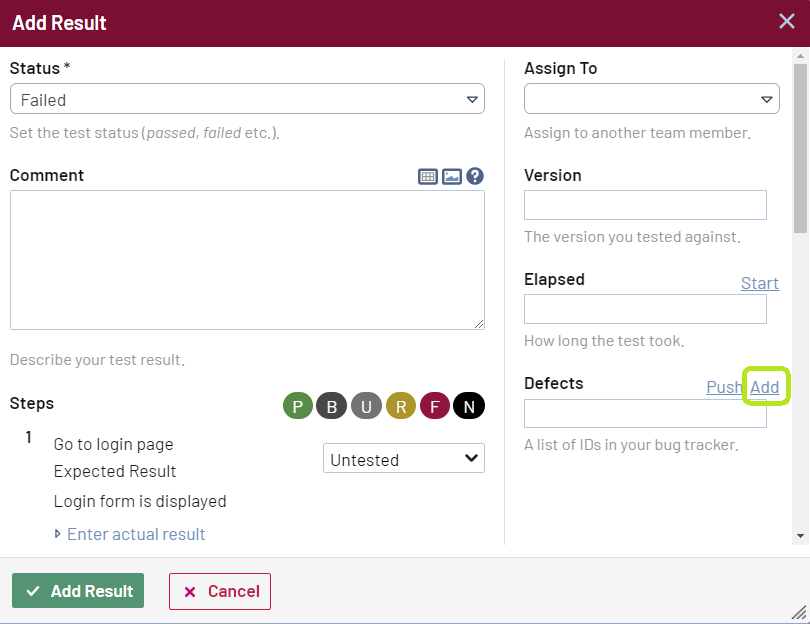Image resolution: width=810 pixels, height=624 pixels.
Task: Click the Add Result button
Action: tap(78, 591)
